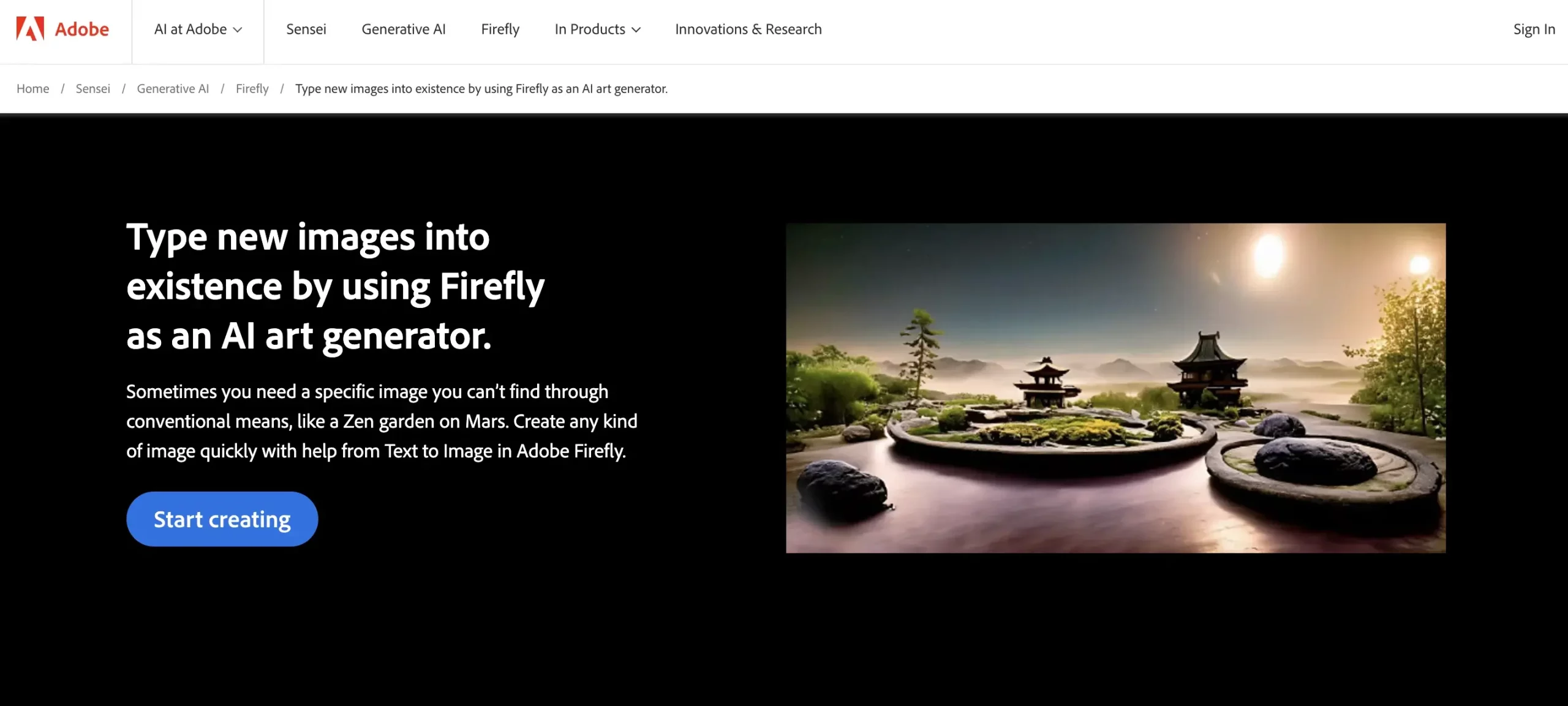Click the AI at Adobe menu item
Image resolution: width=1568 pixels, height=706 pixels.
[197, 28]
